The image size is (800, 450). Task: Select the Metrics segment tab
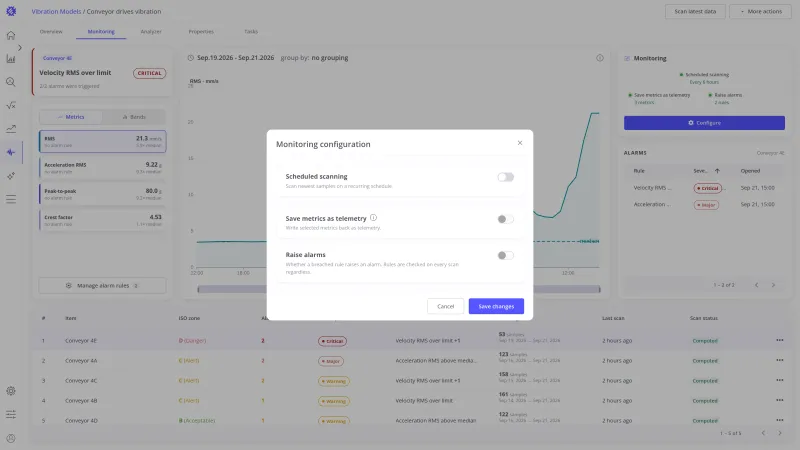pos(71,117)
